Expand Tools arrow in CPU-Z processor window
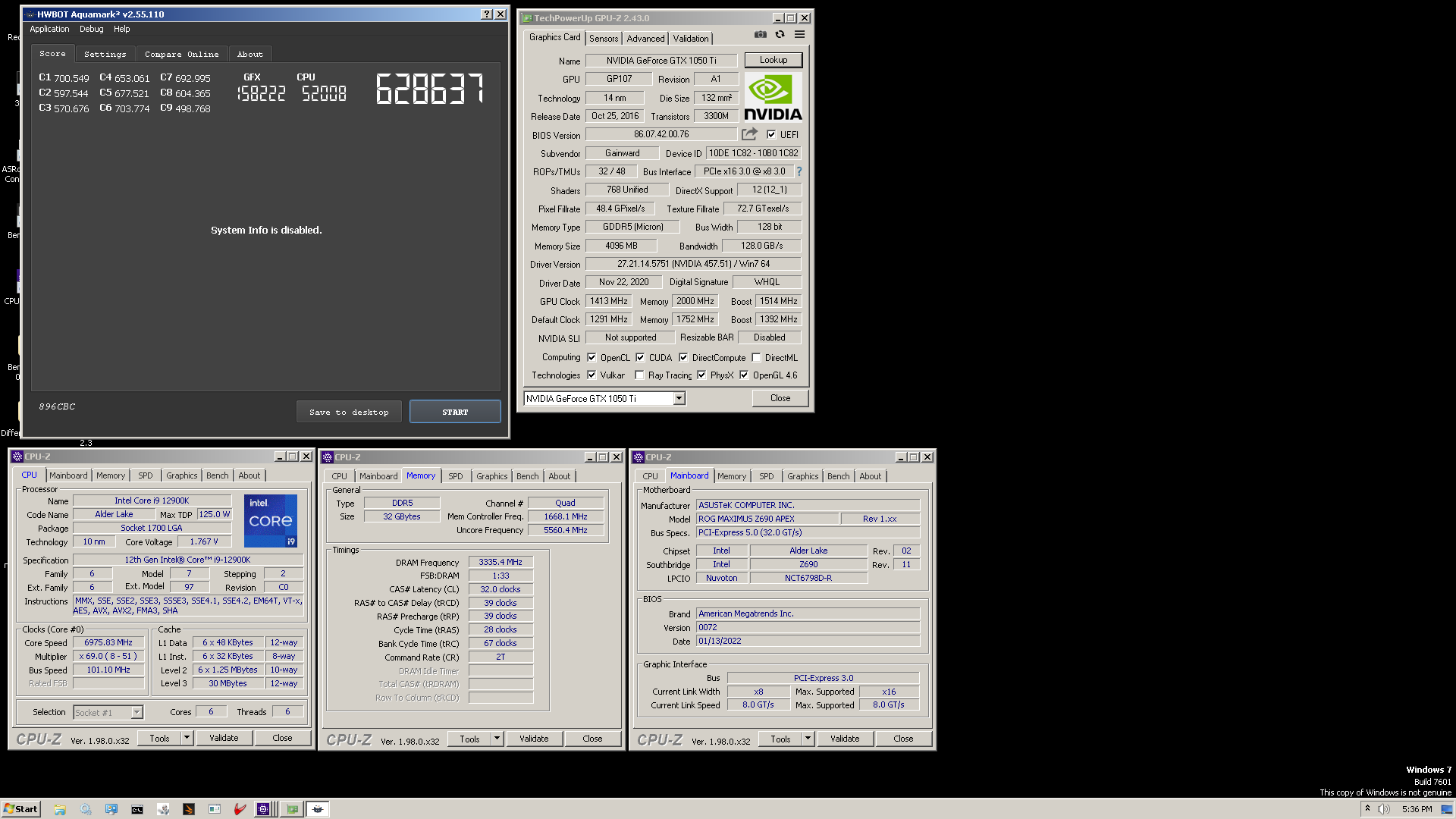The image size is (1456, 819). tap(187, 738)
